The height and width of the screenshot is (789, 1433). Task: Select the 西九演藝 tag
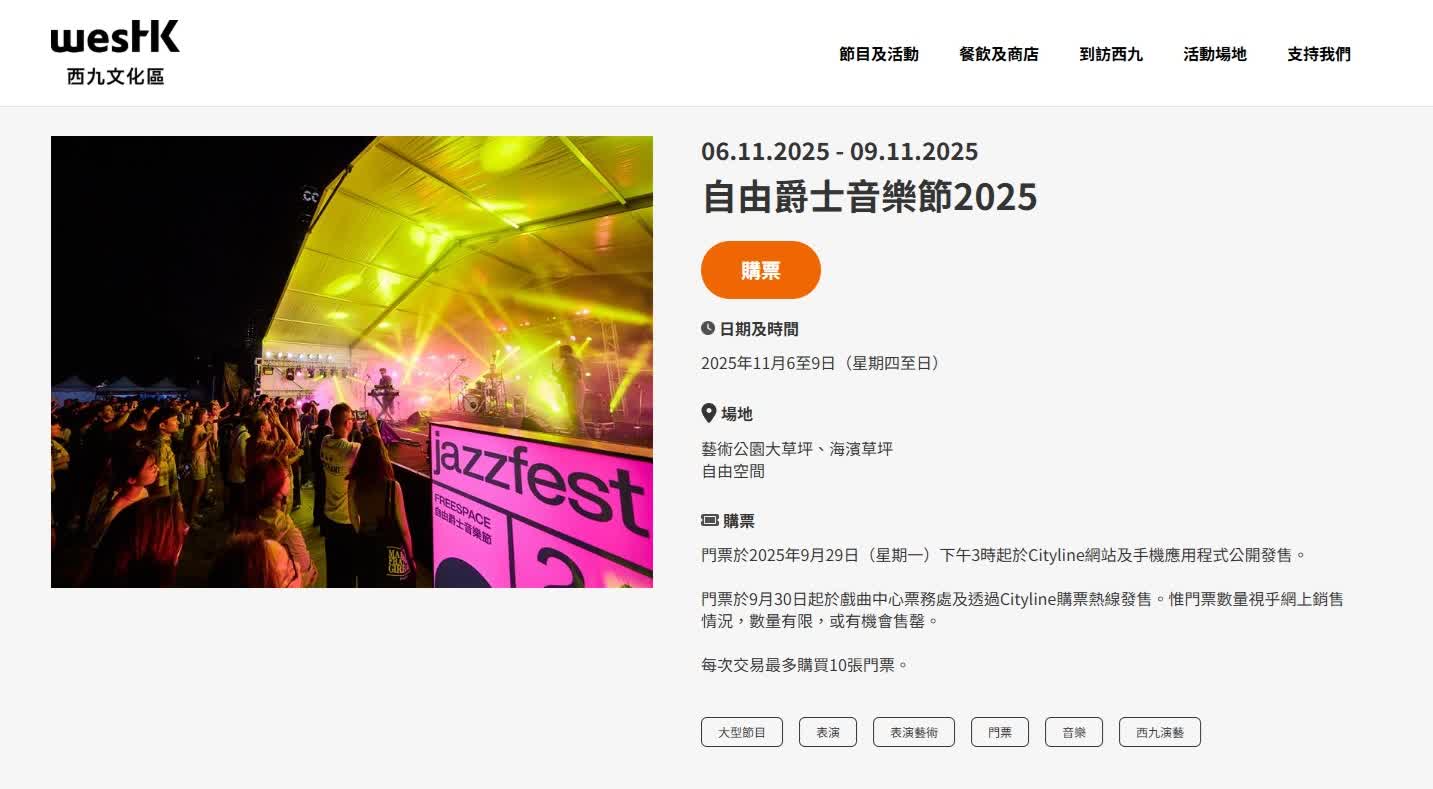[1160, 732]
